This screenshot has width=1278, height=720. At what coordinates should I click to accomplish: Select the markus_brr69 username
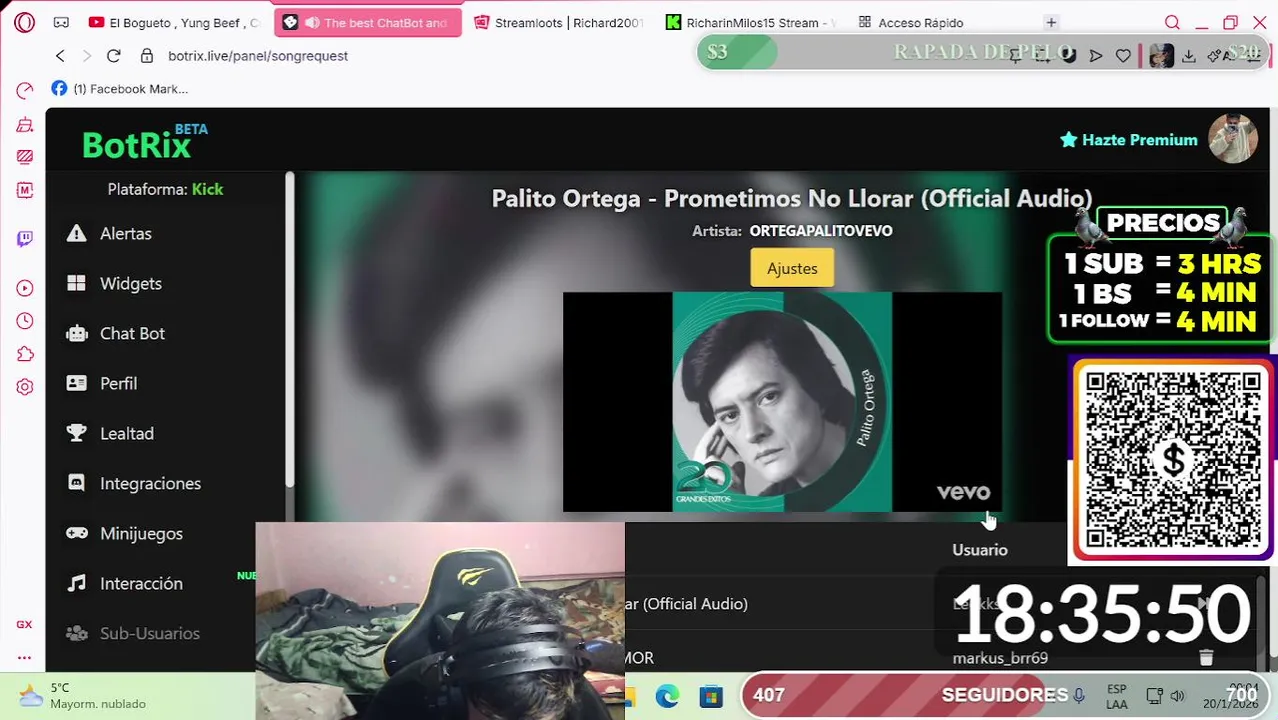pyautogui.click(x=1000, y=658)
